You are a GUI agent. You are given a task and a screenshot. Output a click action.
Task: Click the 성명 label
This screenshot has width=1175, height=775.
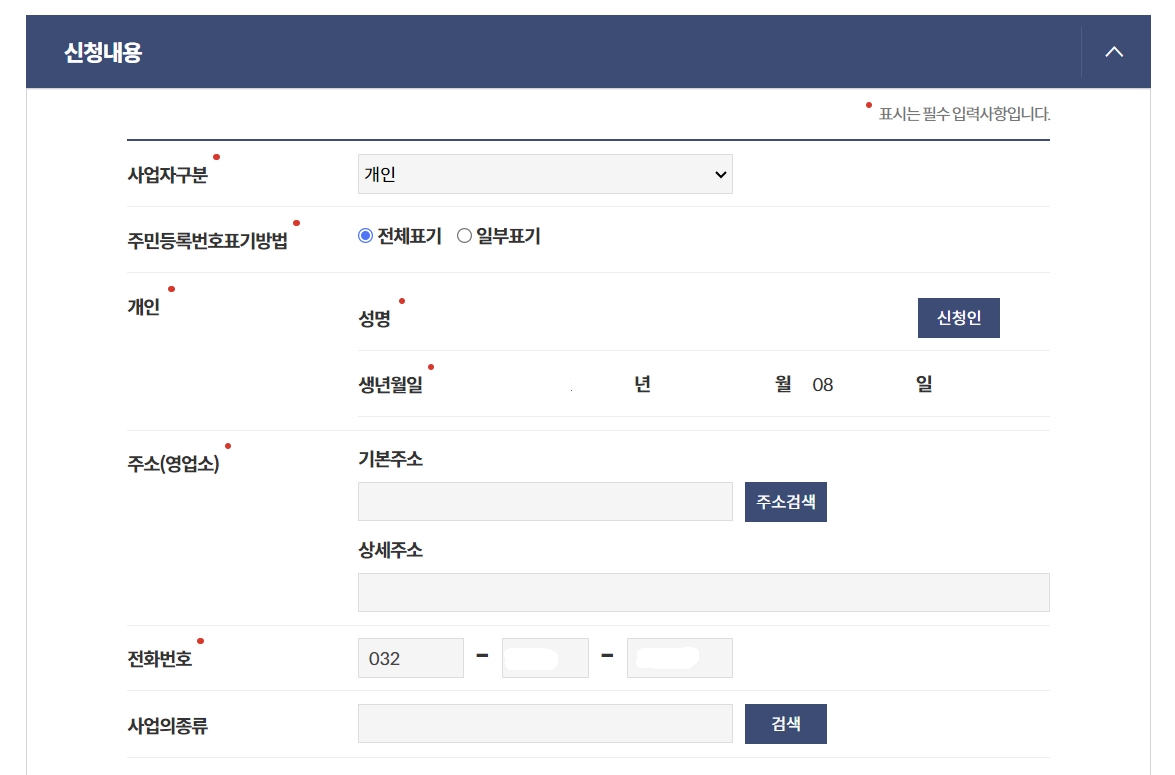375,319
